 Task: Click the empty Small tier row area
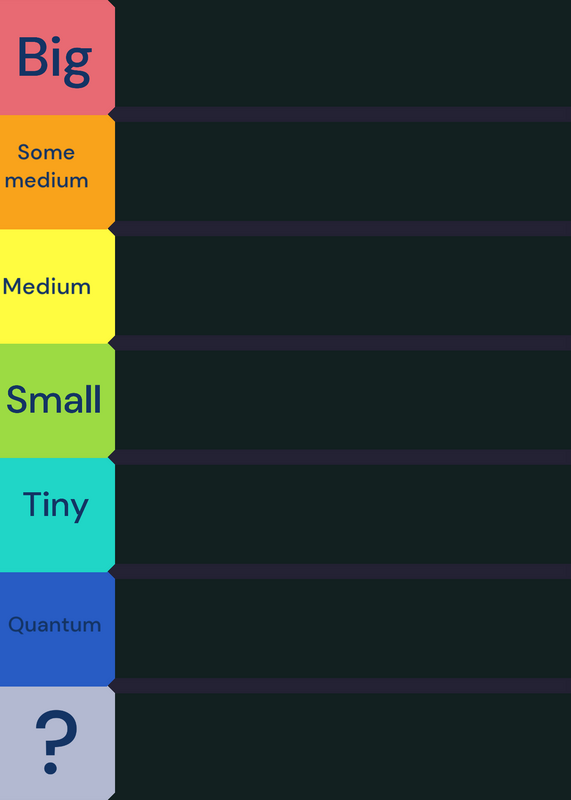pyautogui.click(x=343, y=400)
